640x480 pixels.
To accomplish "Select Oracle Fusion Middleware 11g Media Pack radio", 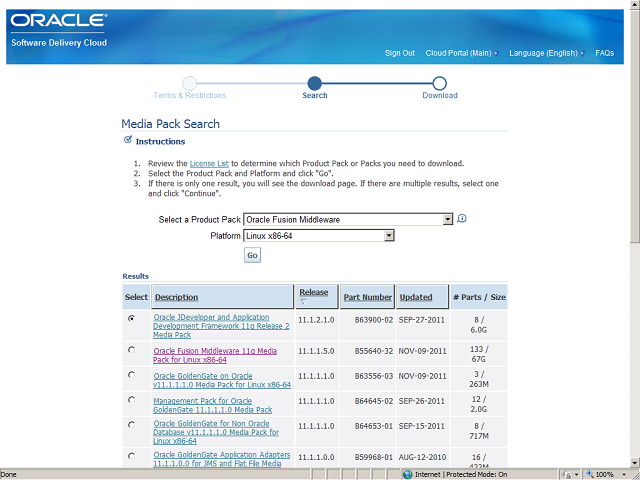I will coord(133,351).
